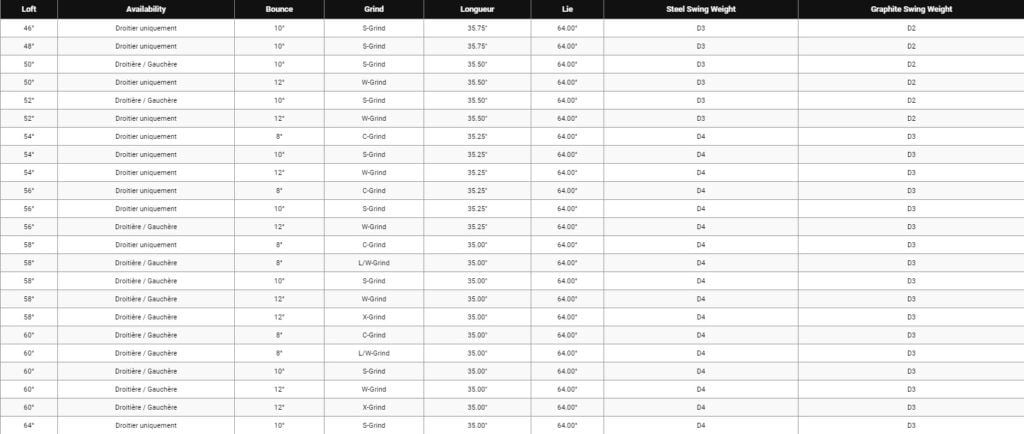Click the first Droitière / Gauchère cell

pos(146,65)
